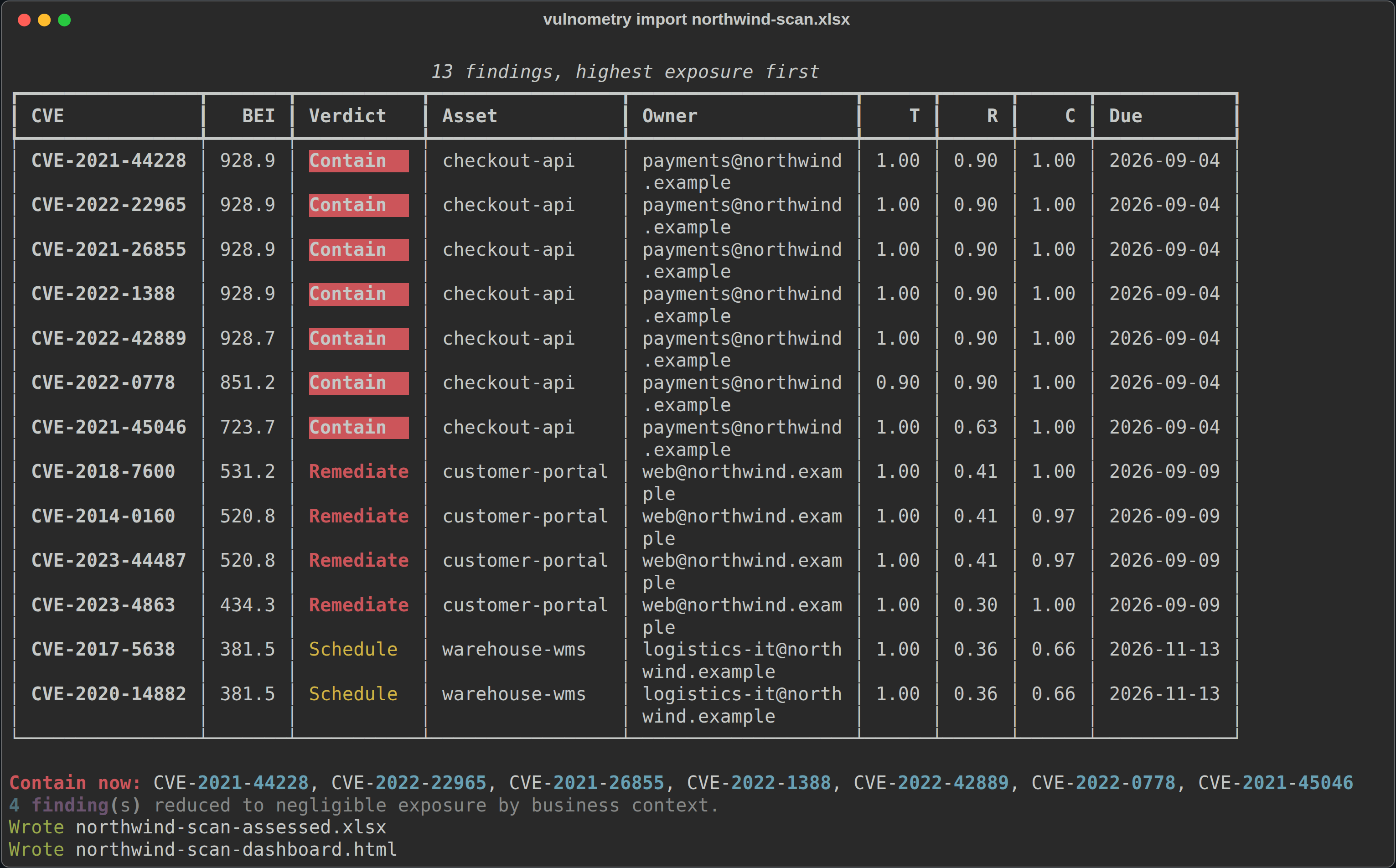Select the CVE-2023-44487 row cell
Image resolution: width=1396 pixels, height=868 pixels.
click(x=109, y=561)
